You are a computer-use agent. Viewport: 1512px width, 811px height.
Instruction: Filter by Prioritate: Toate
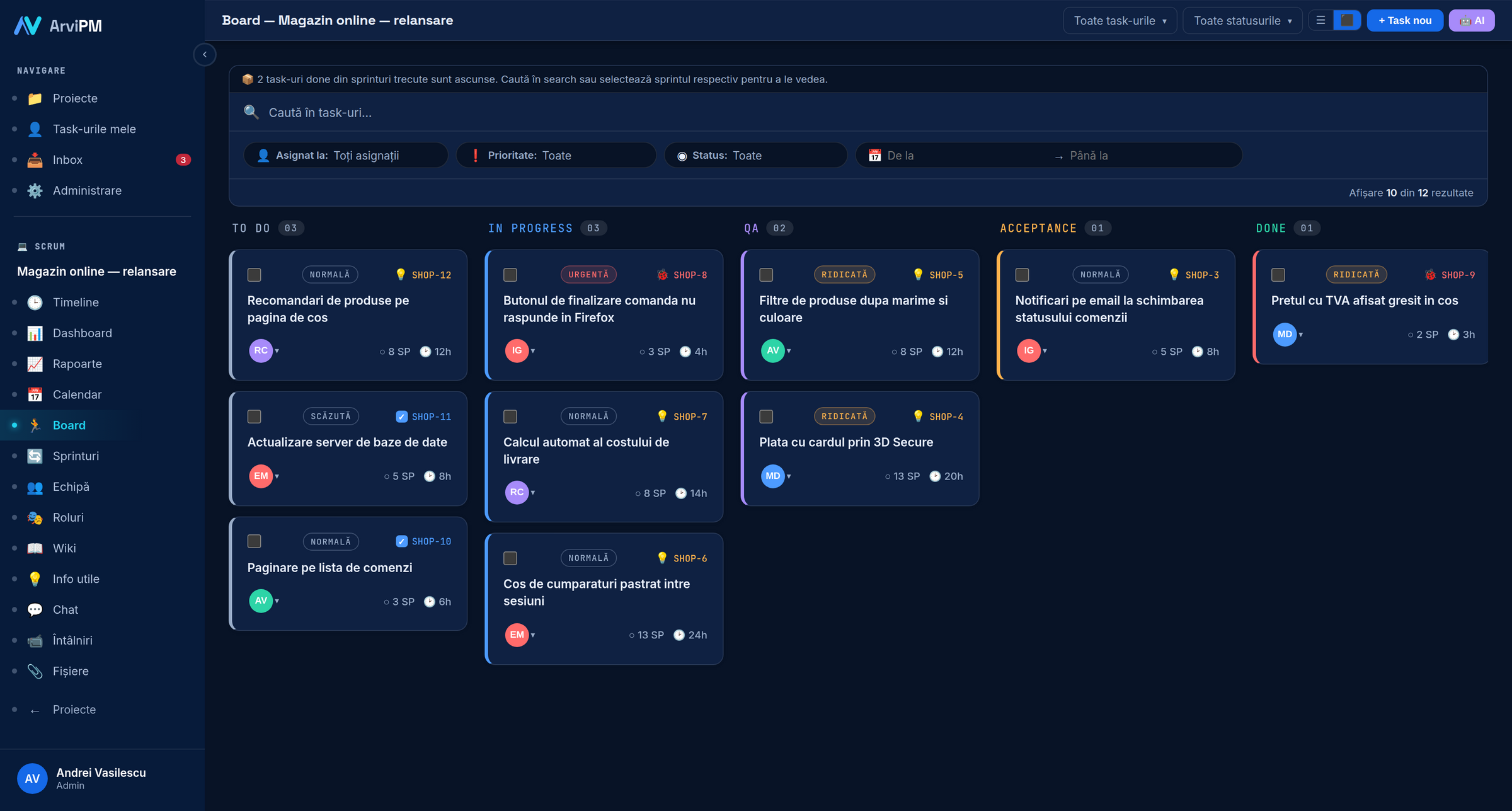(556, 156)
